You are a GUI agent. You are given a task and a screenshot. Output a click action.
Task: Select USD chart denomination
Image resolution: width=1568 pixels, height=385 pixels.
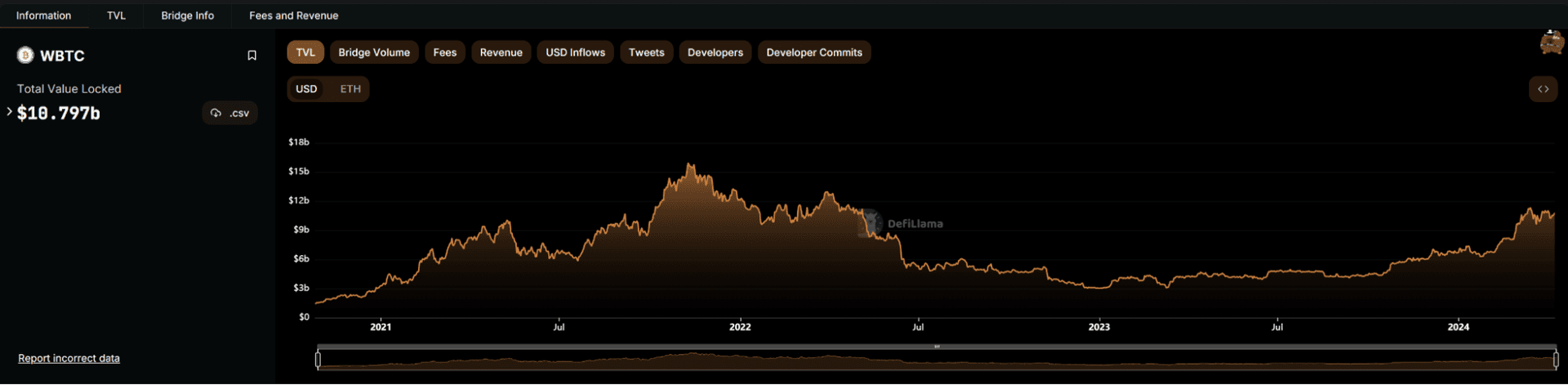pos(306,89)
